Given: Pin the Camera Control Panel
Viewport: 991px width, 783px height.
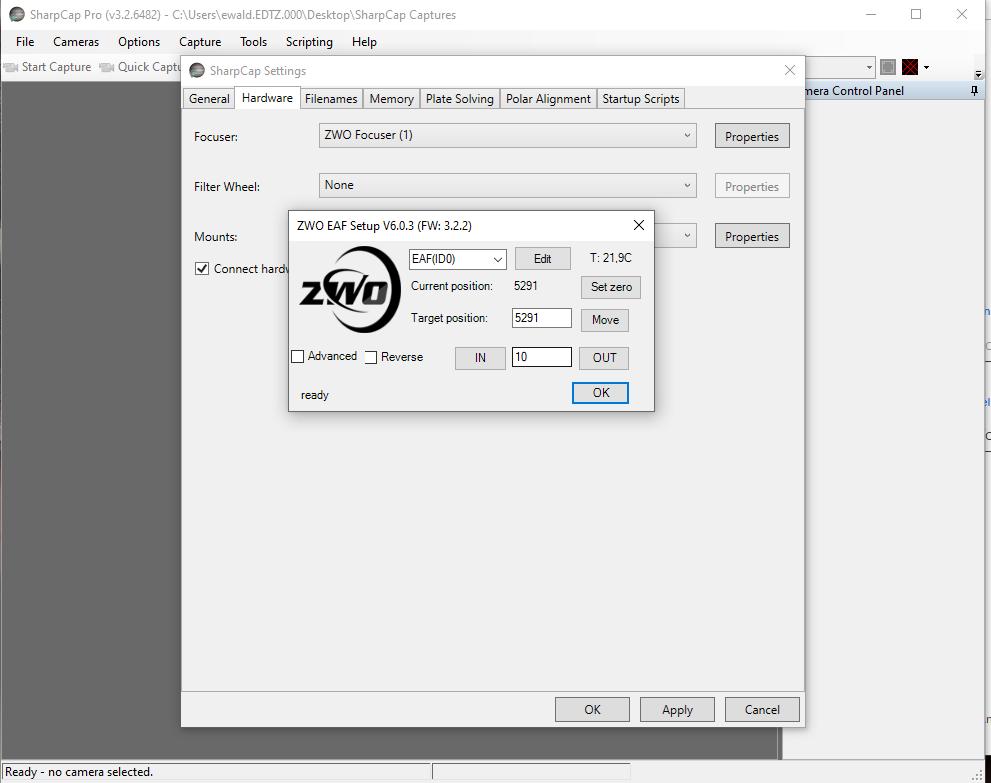Looking at the screenshot, I should [975, 91].
